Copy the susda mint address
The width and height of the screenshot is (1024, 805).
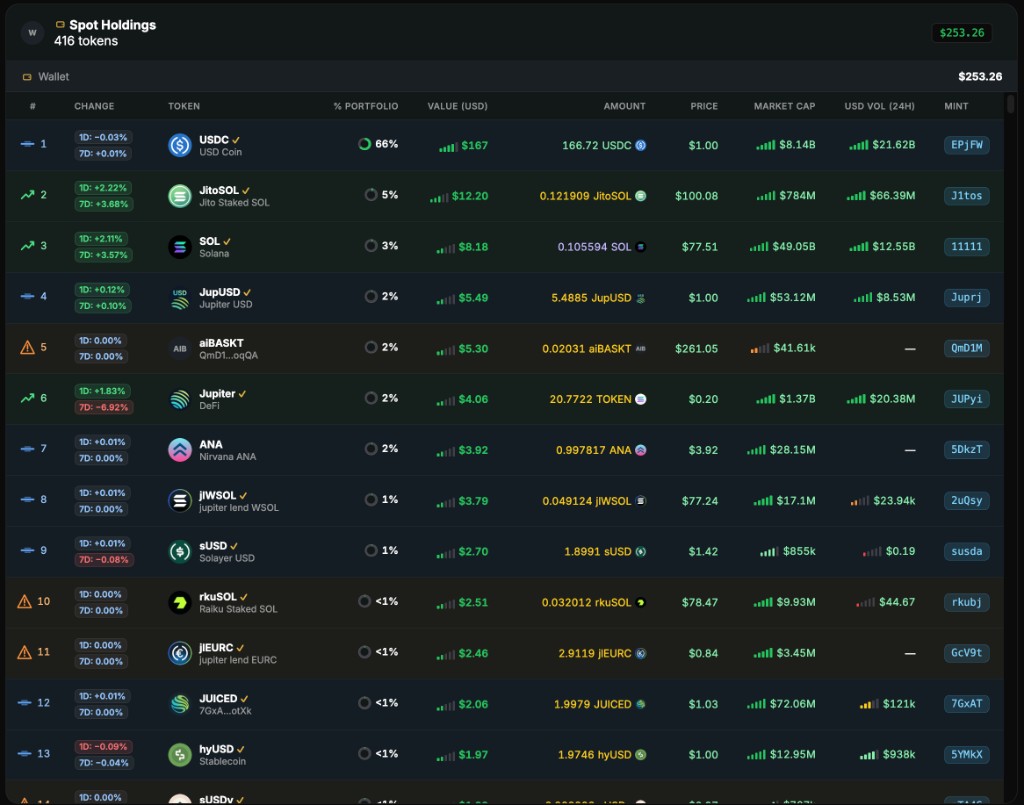click(967, 552)
